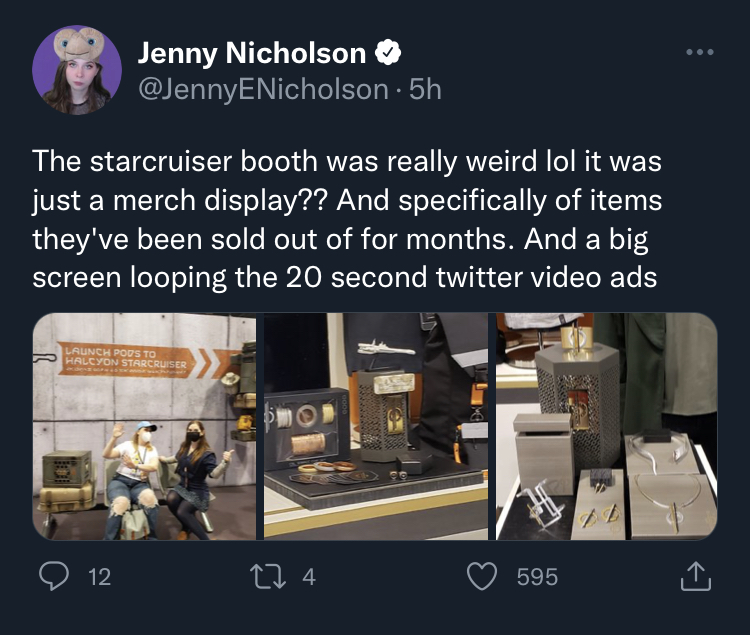The height and width of the screenshot is (635, 750).
Task: Click the bracelet box in middle photo
Action: tap(307, 428)
